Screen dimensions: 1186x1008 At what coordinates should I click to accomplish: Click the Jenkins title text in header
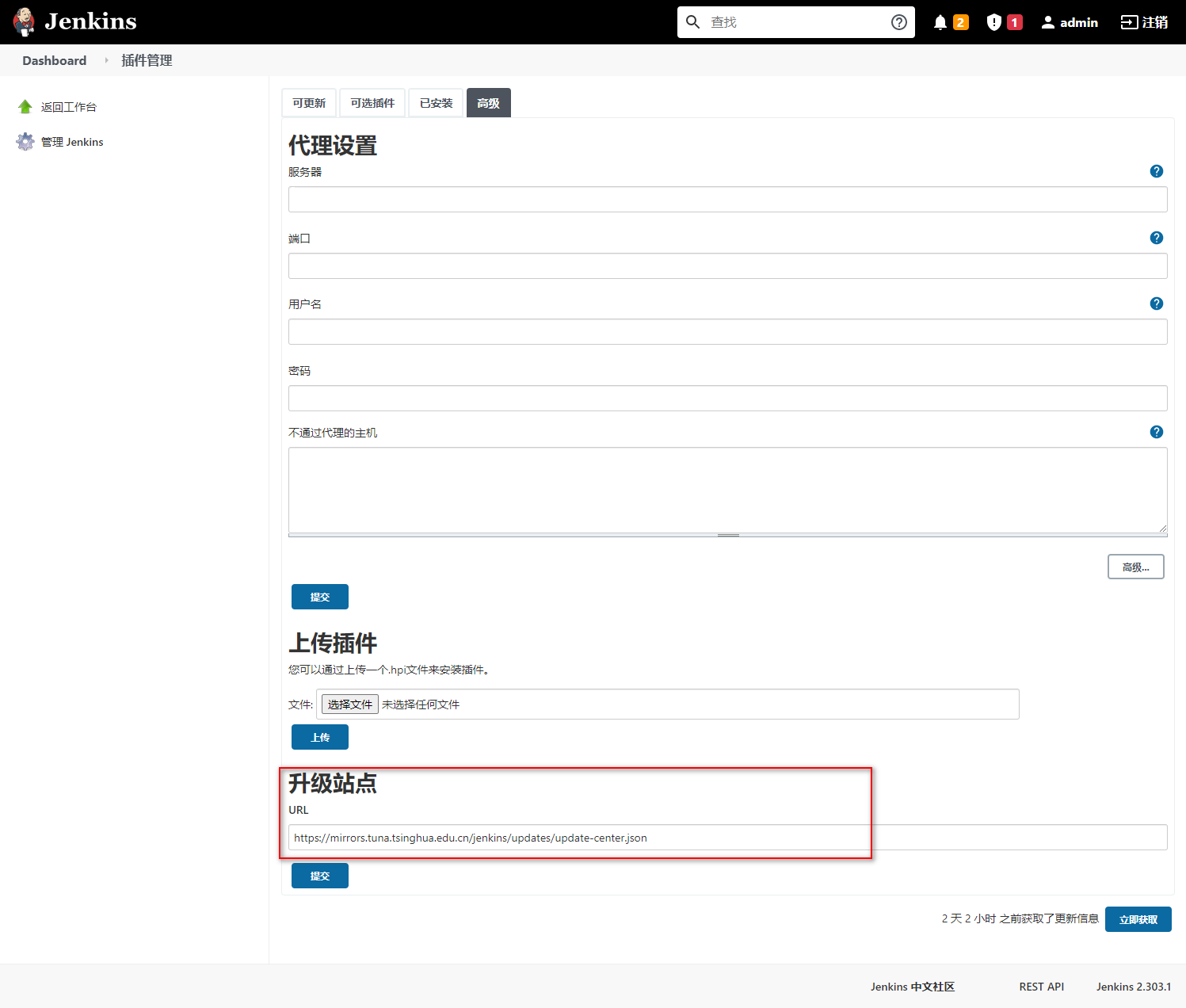click(x=90, y=21)
